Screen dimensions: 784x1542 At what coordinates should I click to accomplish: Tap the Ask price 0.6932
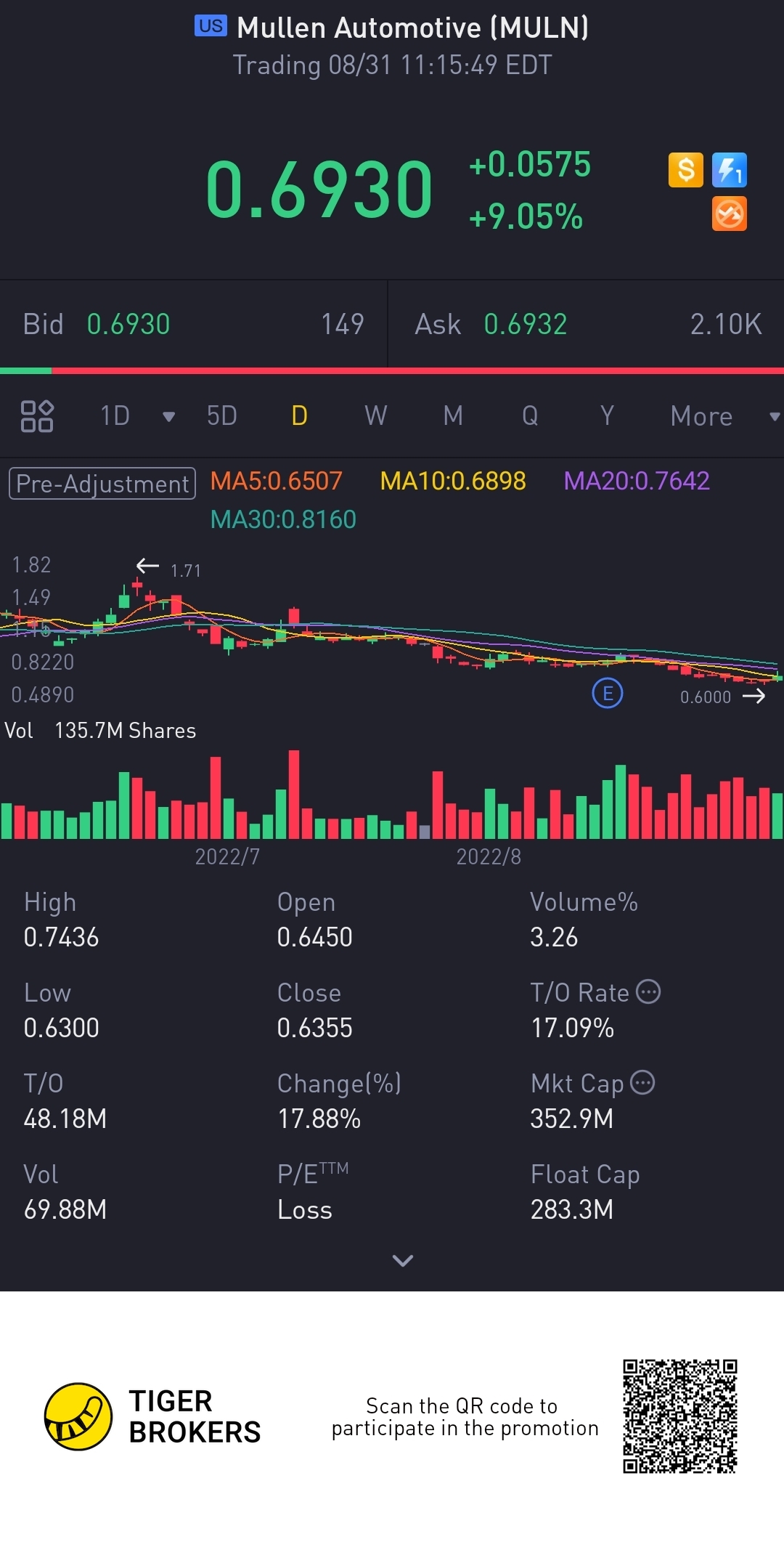click(526, 324)
